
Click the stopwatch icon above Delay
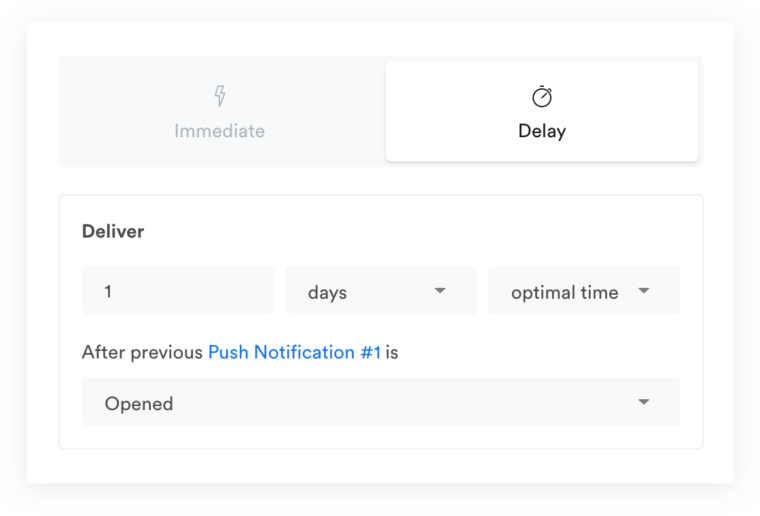coord(542,96)
